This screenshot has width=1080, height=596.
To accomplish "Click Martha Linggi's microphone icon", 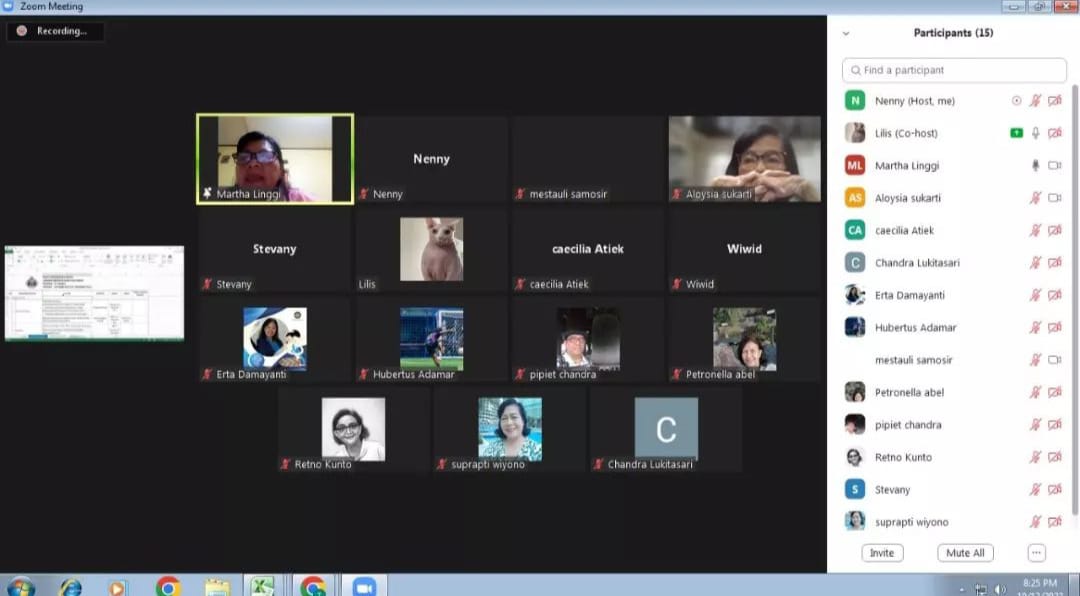I will tap(1035, 166).
